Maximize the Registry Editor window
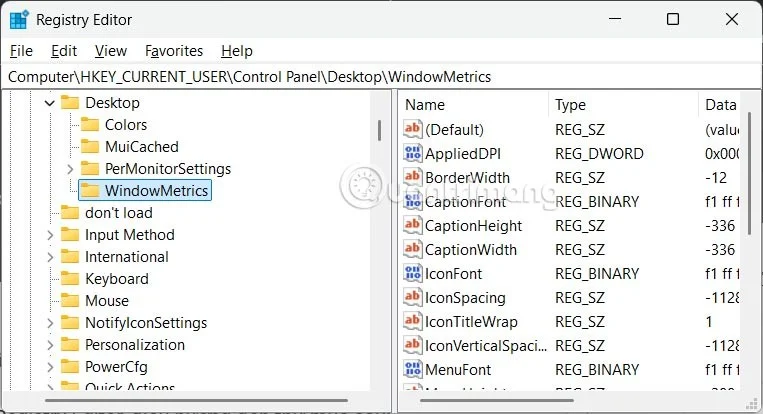 coord(673,19)
